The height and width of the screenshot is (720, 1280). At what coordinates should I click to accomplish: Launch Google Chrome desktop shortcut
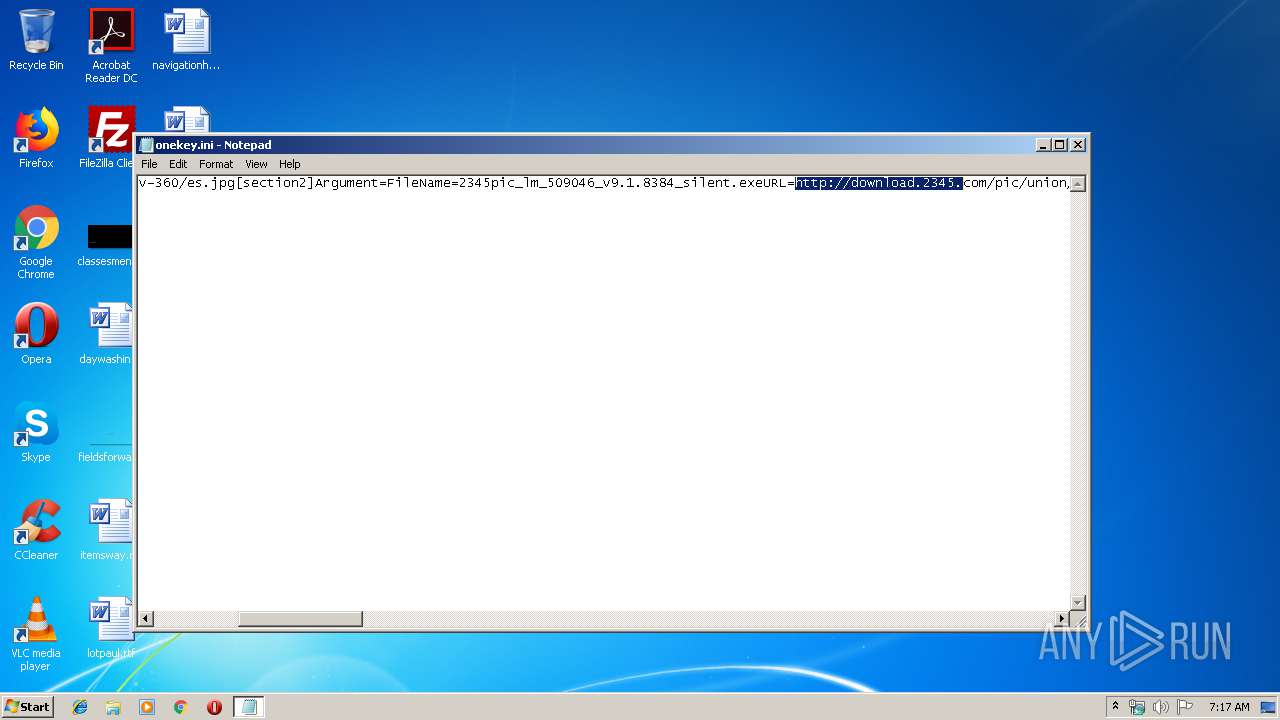[x=36, y=242]
